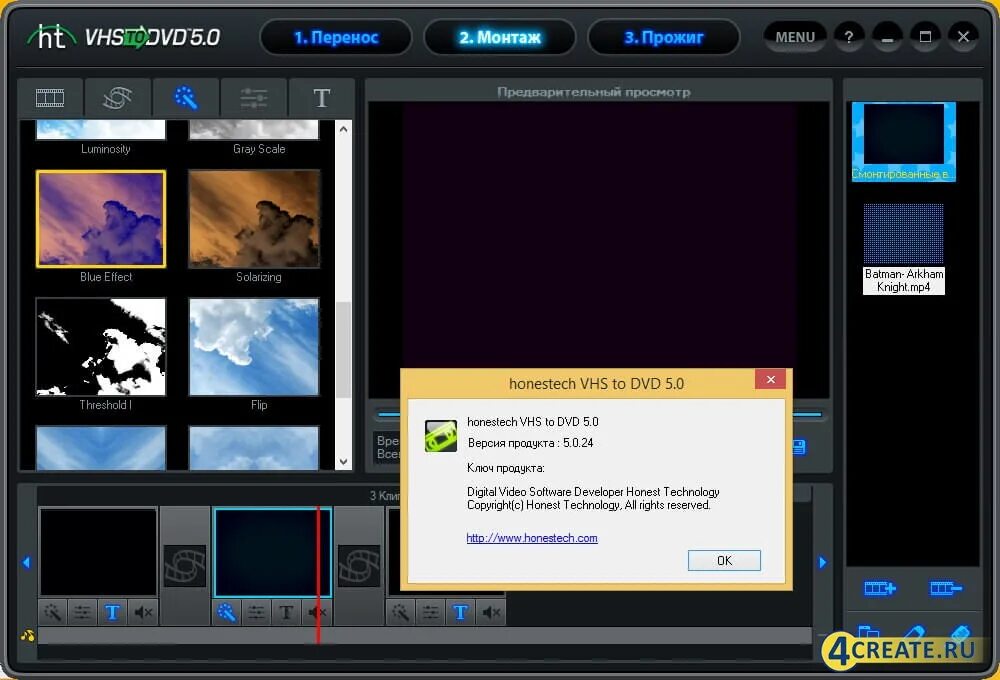This screenshot has width=1000, height=680.
Task: Select the Смонтированные в... clip thumbnail
Action: pos(904,142)
